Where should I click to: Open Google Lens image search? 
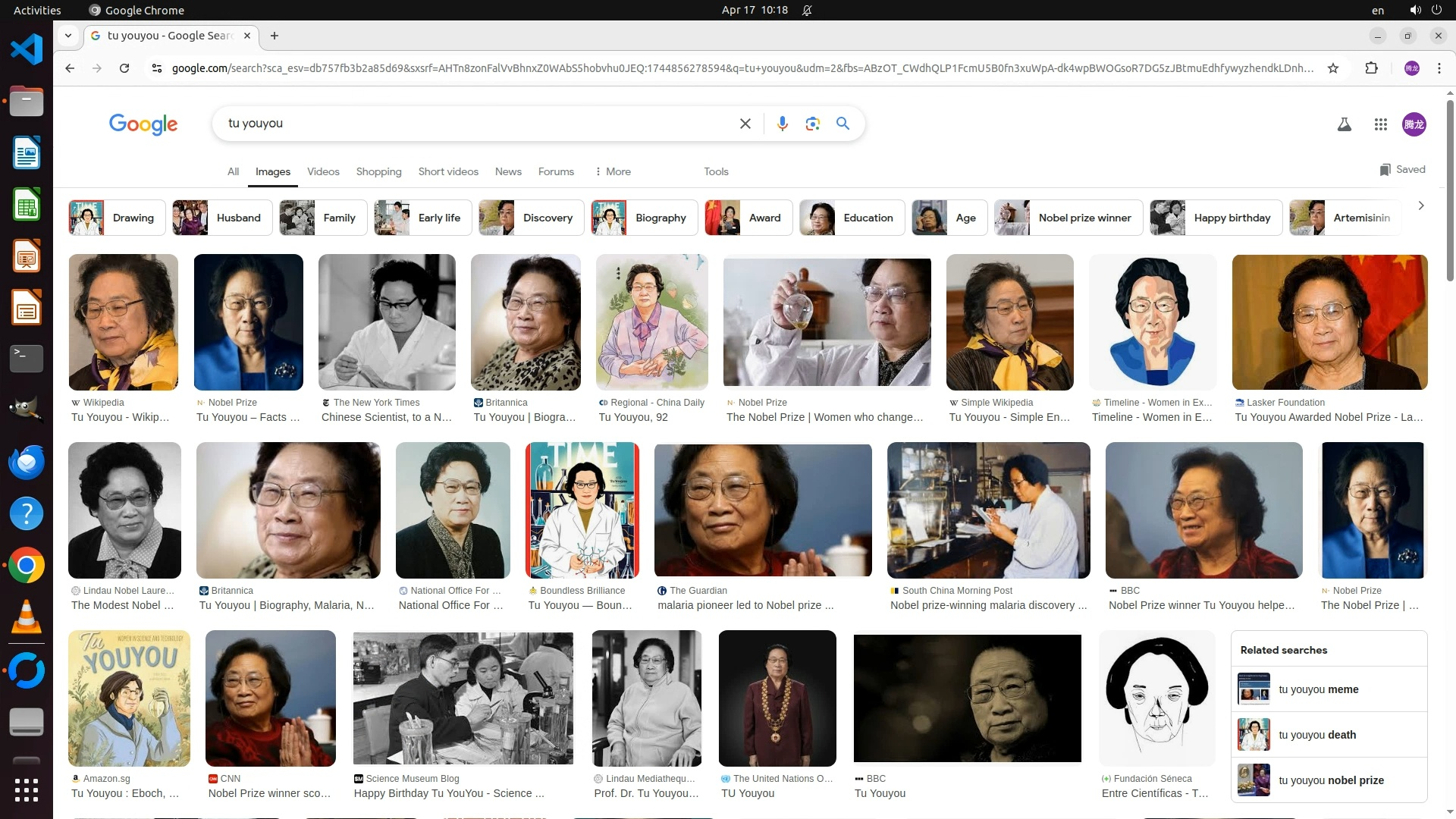tap(812, 124)
